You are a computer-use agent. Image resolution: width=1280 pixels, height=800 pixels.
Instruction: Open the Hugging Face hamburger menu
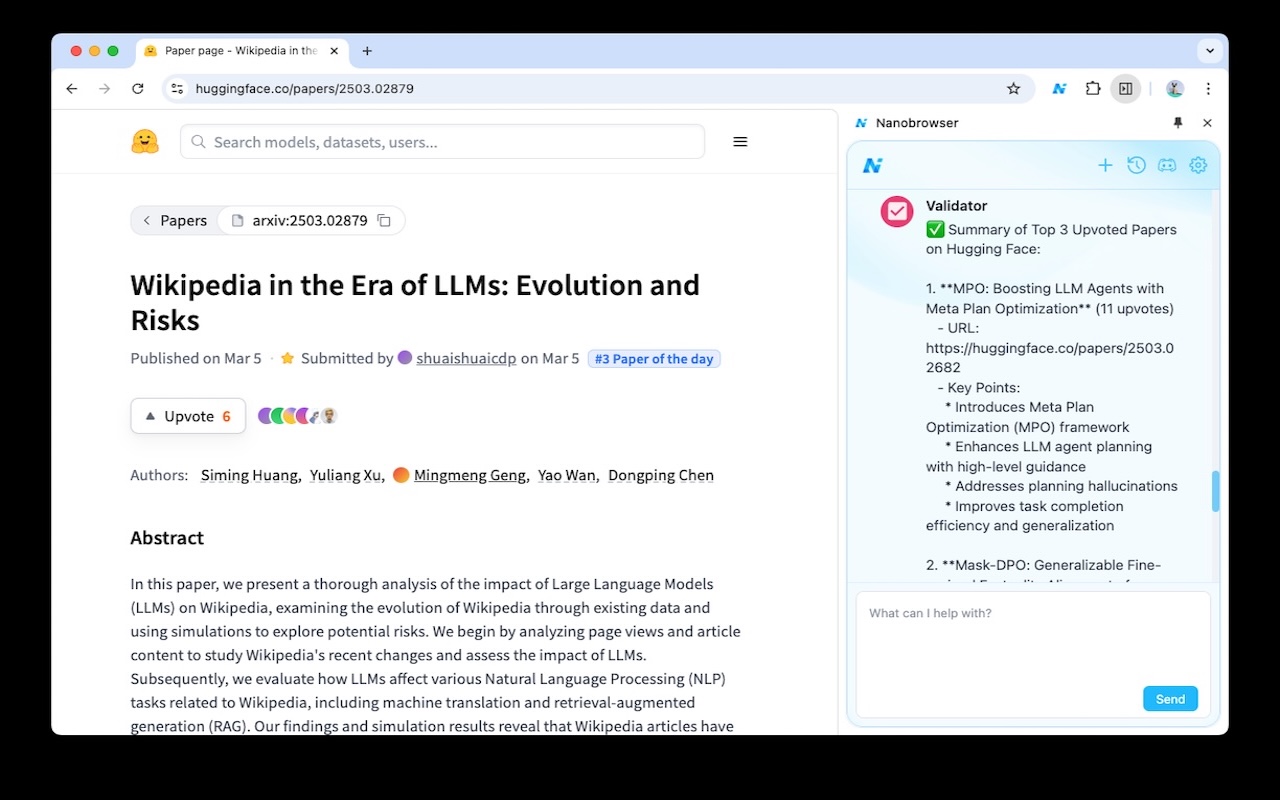click(x=740, y=142)
